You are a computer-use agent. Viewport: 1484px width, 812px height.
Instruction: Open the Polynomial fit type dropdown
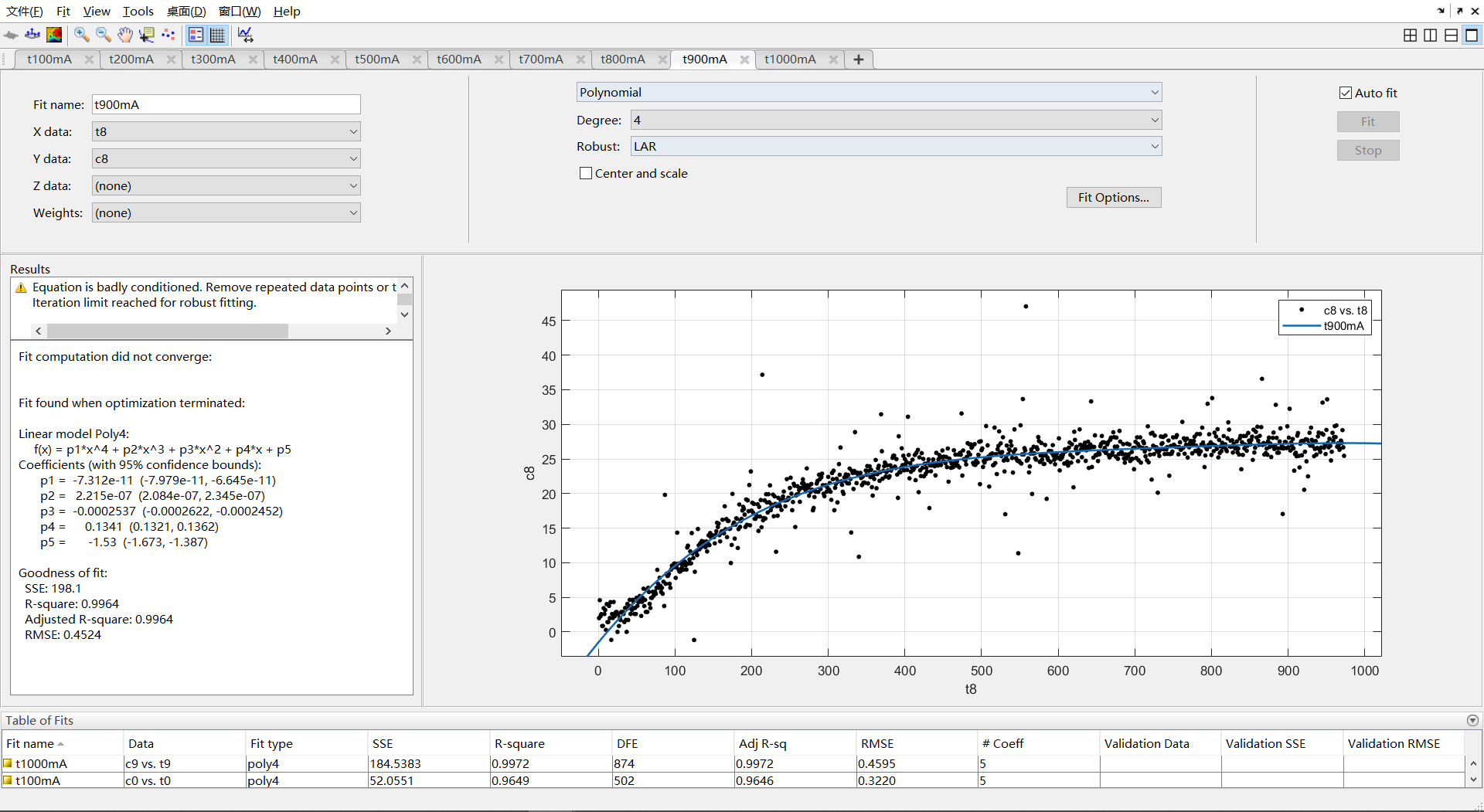pos(869,92)
